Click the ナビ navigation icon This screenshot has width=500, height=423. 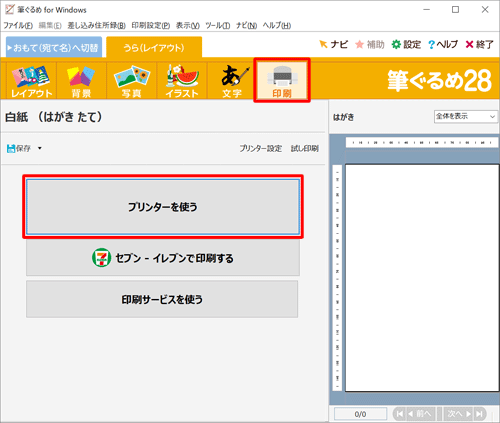tap(333, 44)
